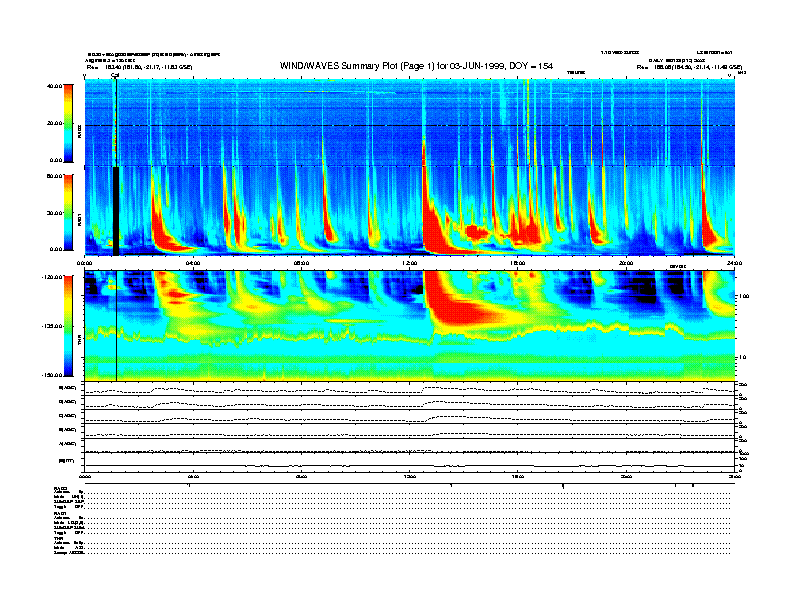The image size is (792, 612).
Task: Click the 24:00 tick label under RAD1 spectrogram
Action: (734, 263)
